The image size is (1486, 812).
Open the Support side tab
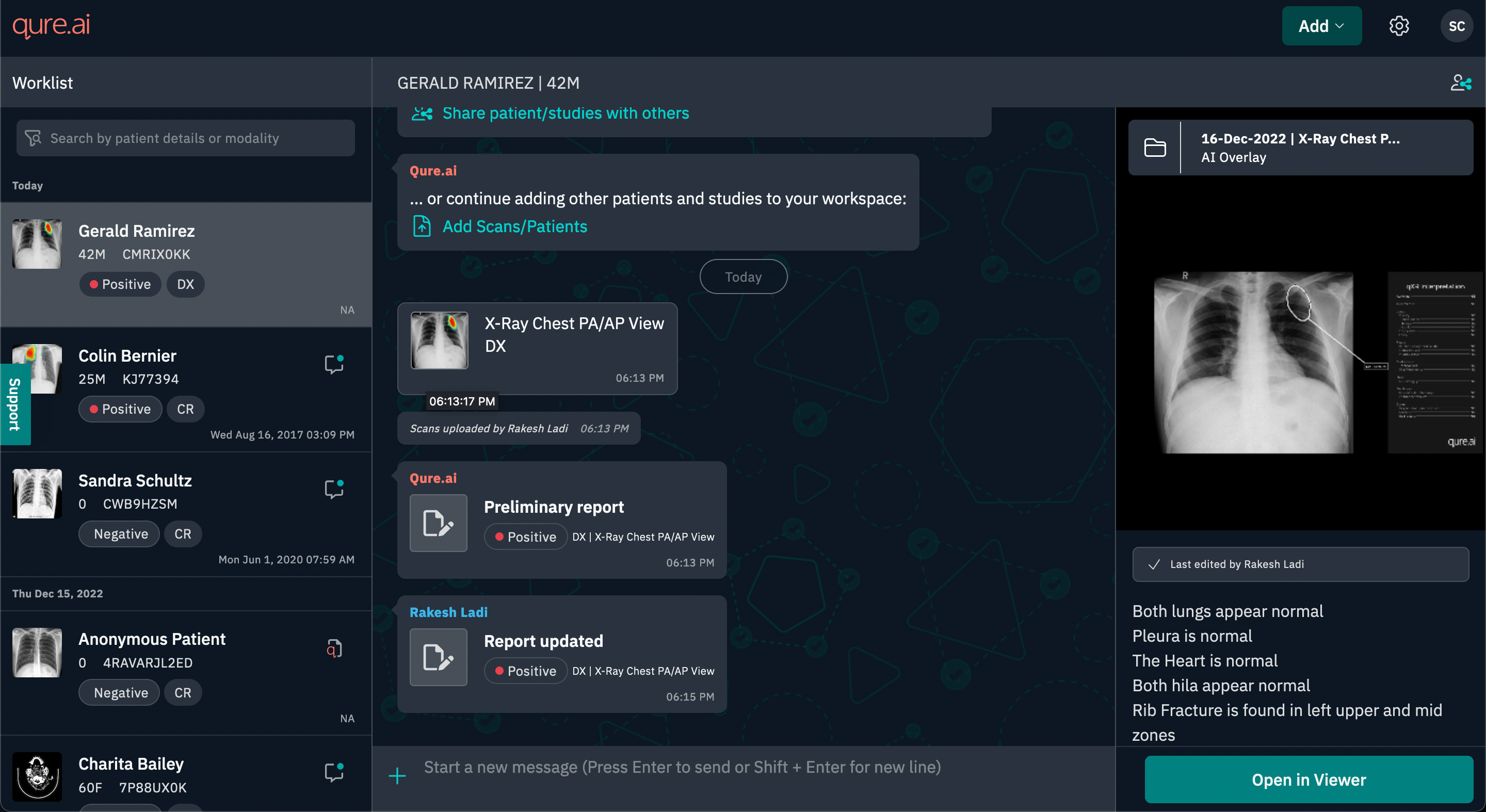[x=15, y=404]
